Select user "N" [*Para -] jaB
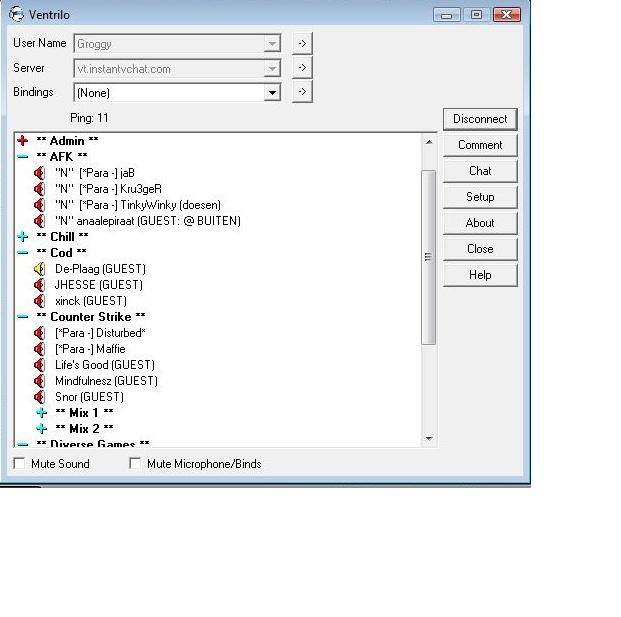Image resolution: width=621 pixels, height=617 pixels. tap(95, 173)
